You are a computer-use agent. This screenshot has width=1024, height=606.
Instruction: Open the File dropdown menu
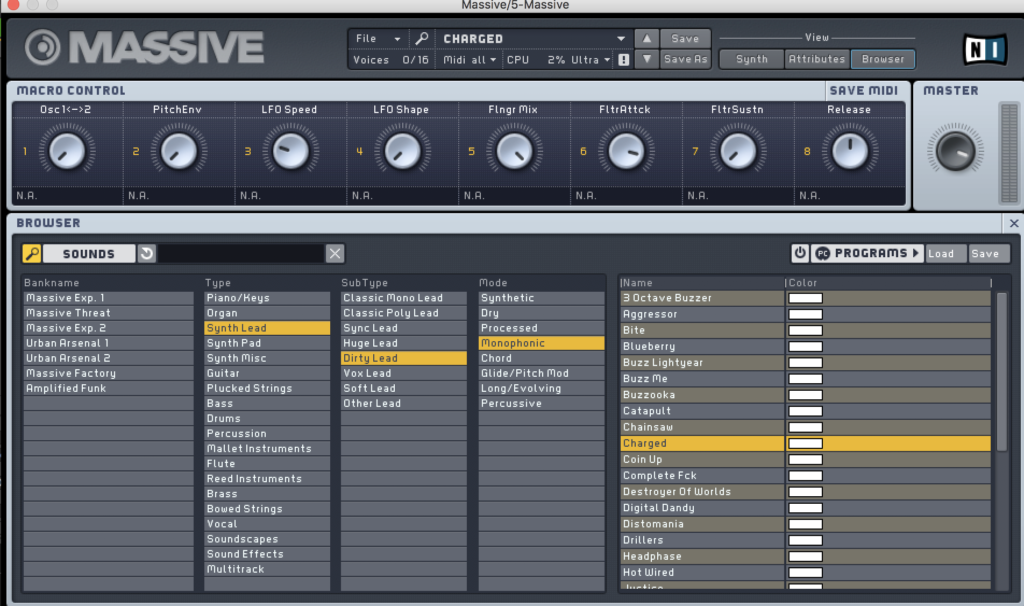(379, 39)
